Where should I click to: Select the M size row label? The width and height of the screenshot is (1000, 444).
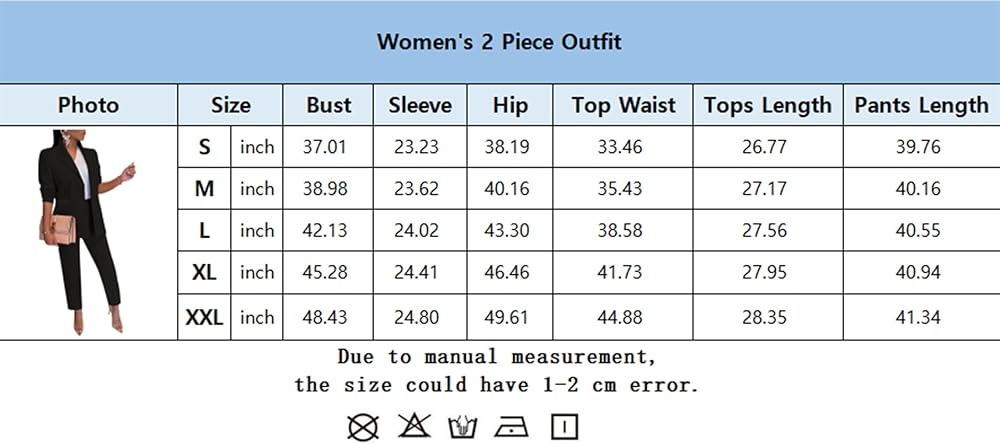[x=205, y=188]
